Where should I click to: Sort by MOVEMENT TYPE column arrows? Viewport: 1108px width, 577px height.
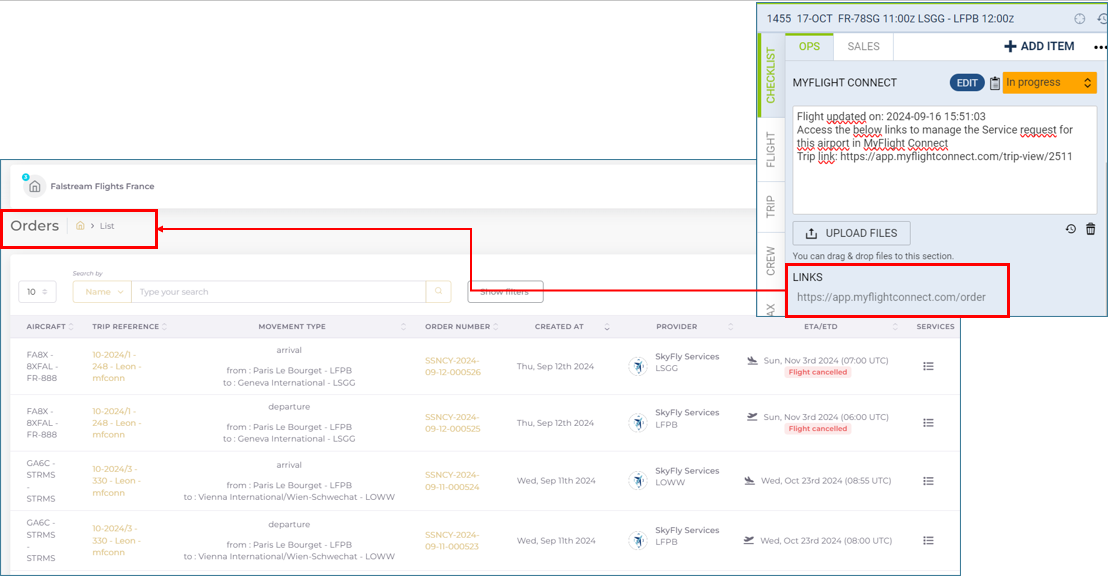click(x=403, y=326)
